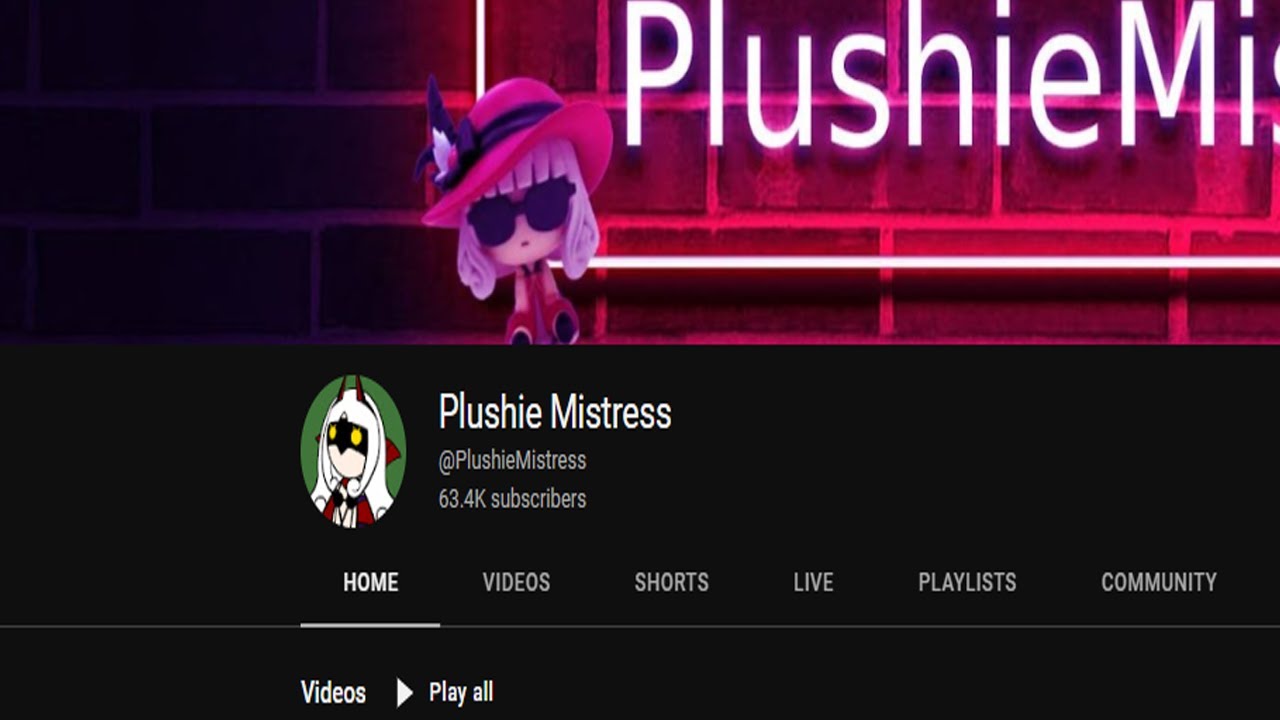Click the Videos section heading
This screenshot has width=1280, height=720.
point(333,692)
